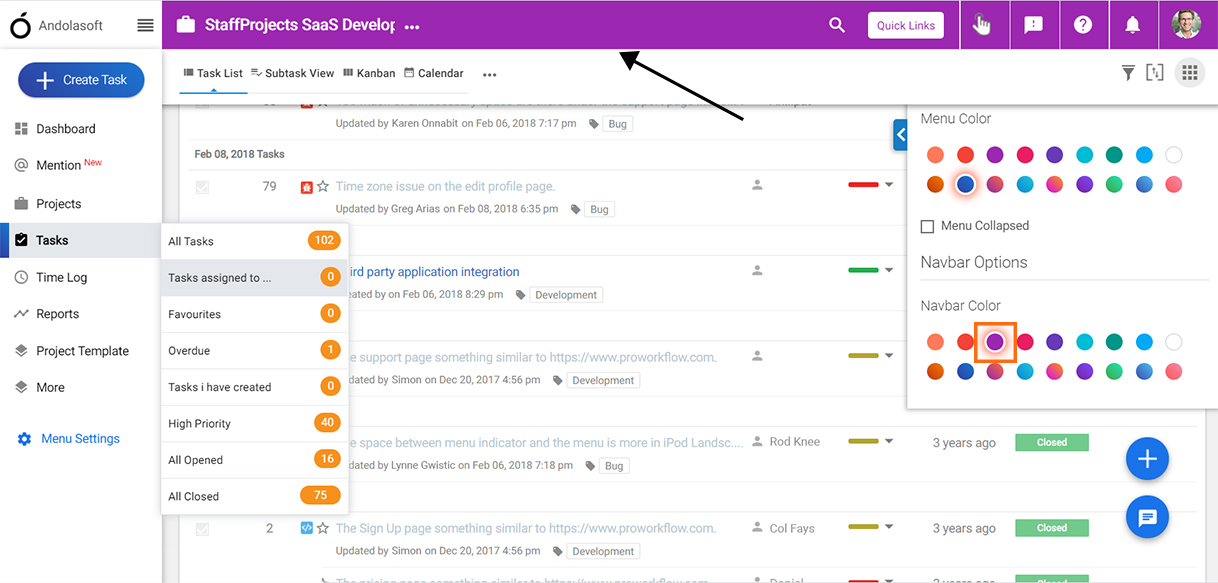Open the task filter funnel icon
1218x583 pixels.
[1128, 72]
